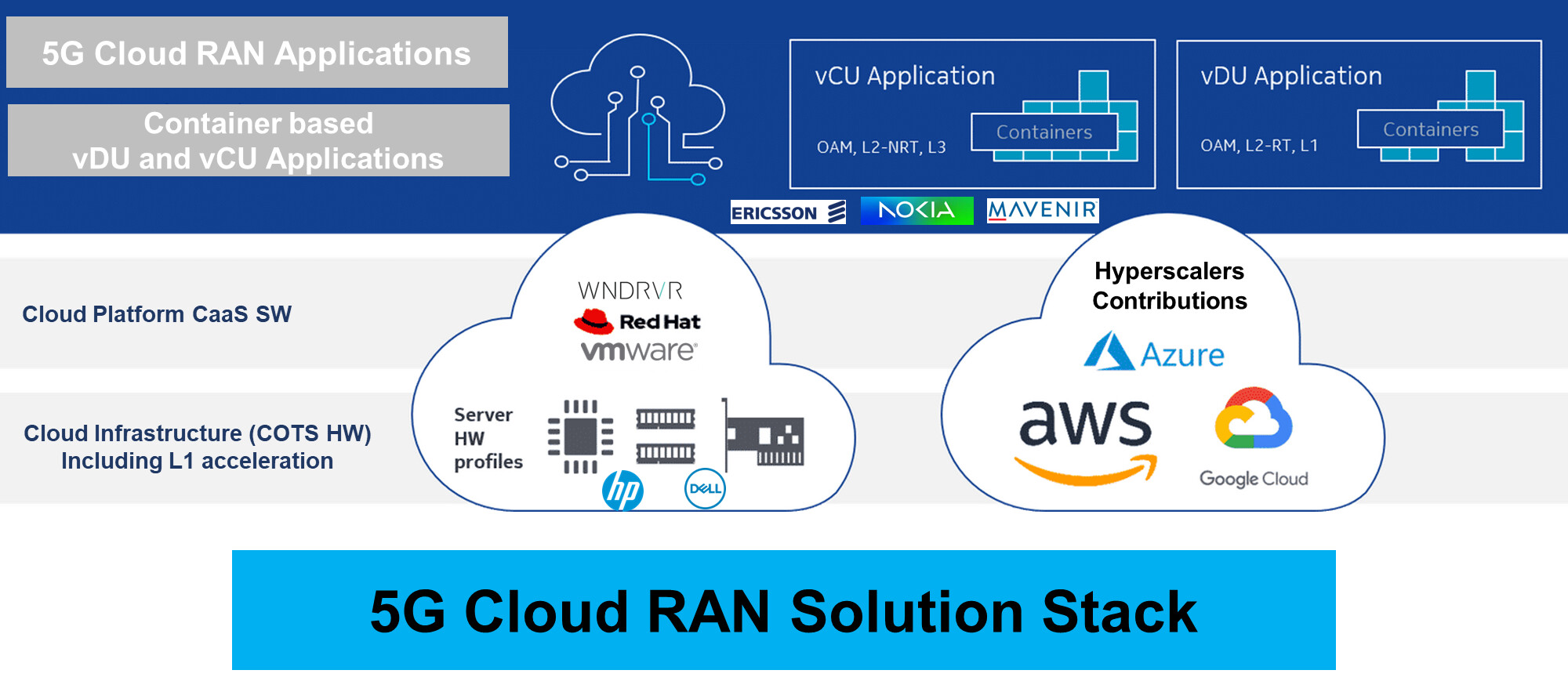Click the CPU chip icon

point(580,436)
